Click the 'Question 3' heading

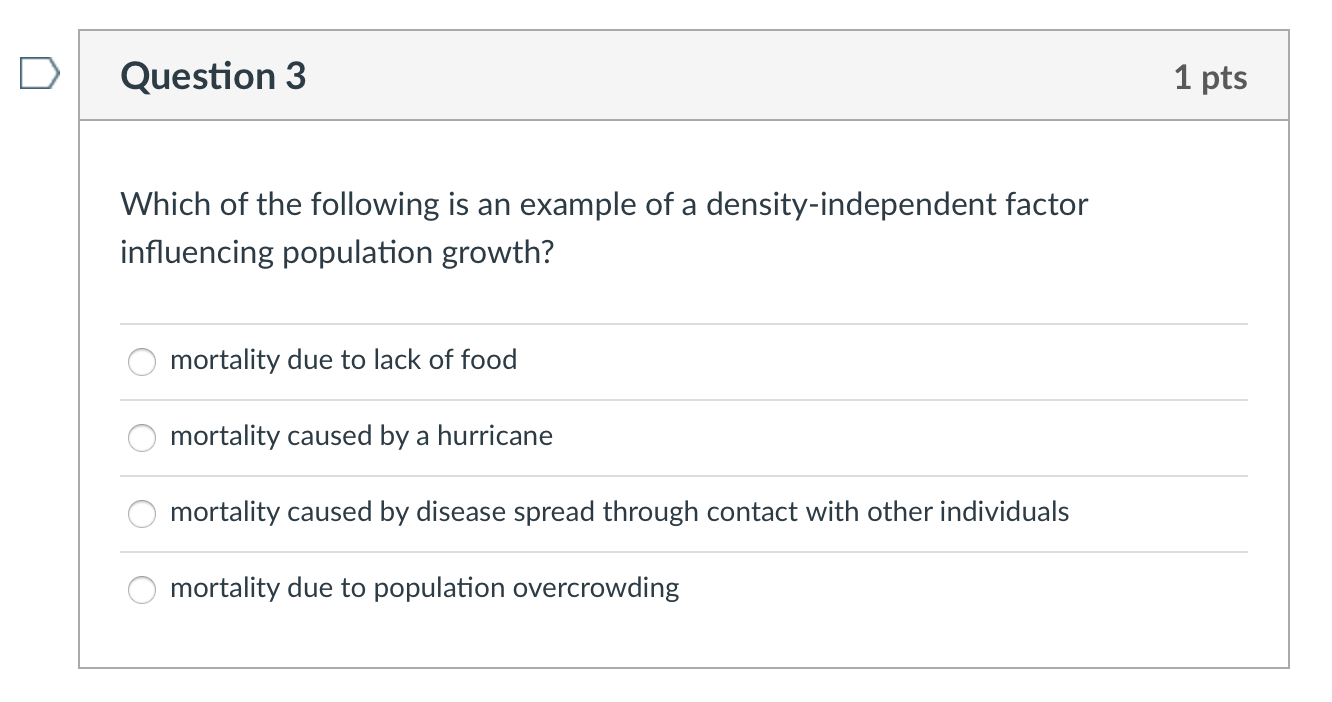click(x=213, y=76)
